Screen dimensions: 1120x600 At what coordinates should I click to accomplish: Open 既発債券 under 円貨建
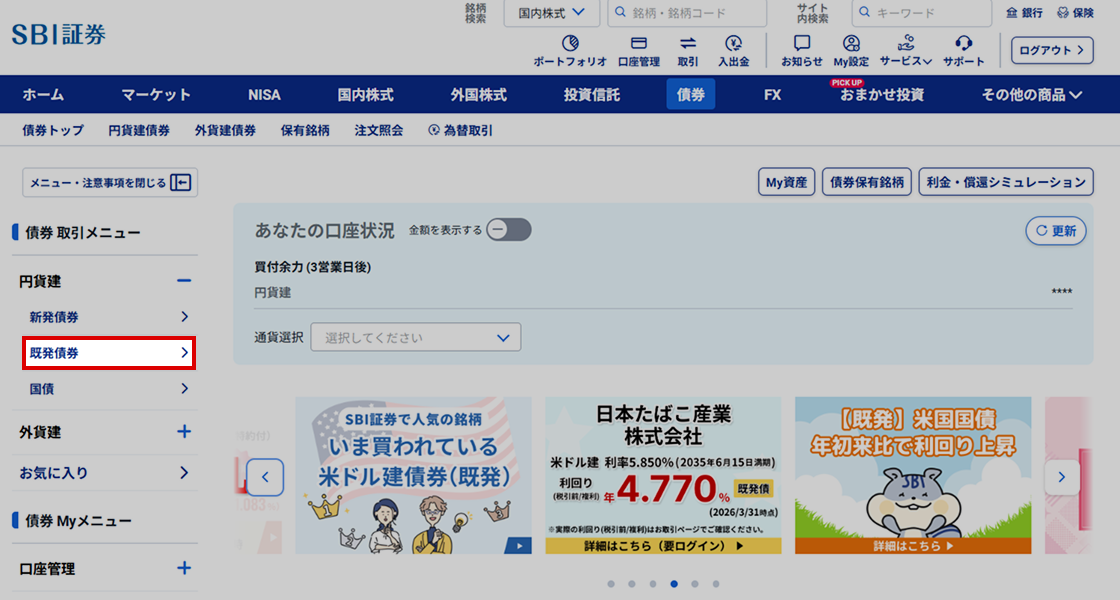[x=109, y=353]
